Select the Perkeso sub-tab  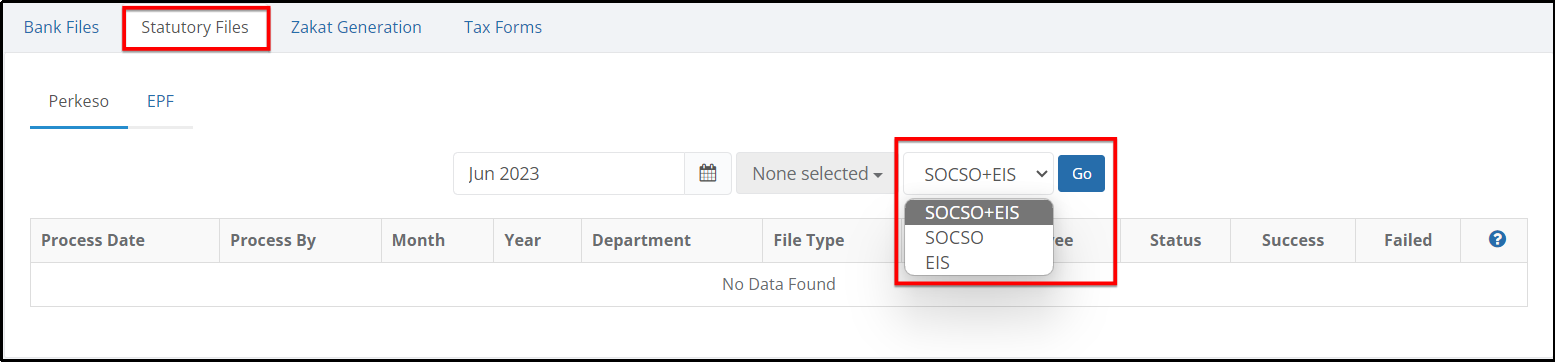tap(79, 101)
